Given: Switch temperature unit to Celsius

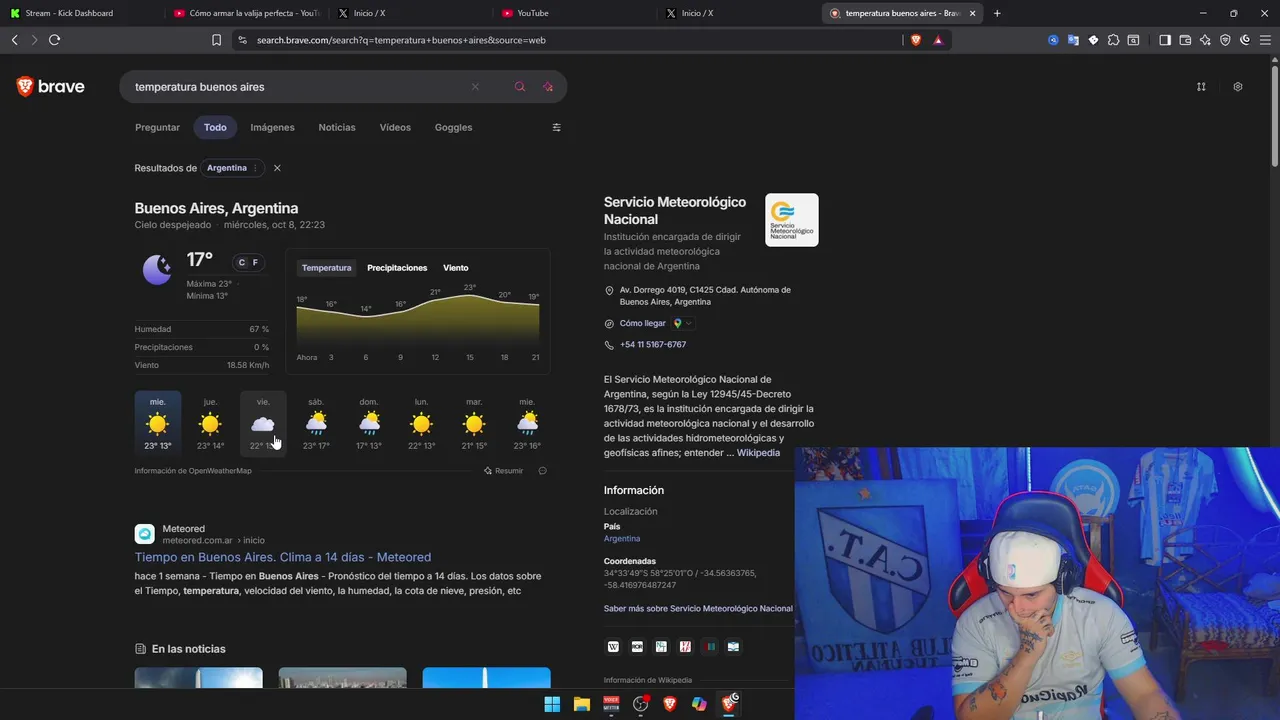Looking at the screenshot, I should [242, 263].
